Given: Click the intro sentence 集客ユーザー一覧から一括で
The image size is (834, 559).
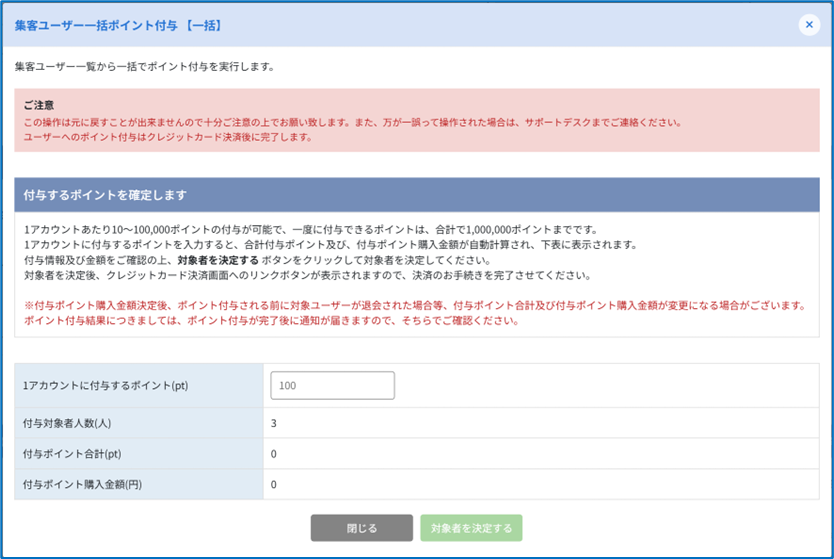Looking at the screenshot, I should [x=145, y=67].
